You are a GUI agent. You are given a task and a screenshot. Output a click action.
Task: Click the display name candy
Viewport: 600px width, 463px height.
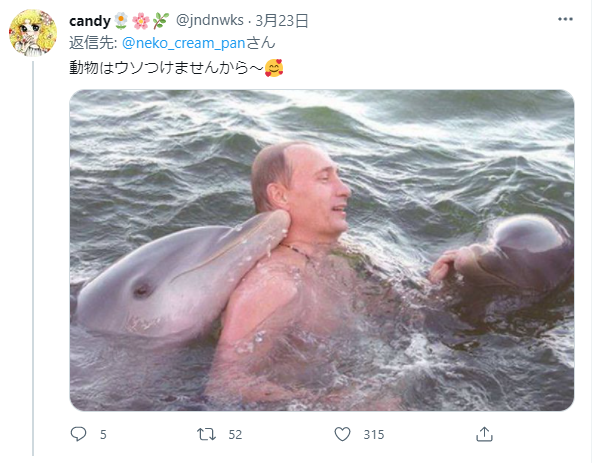(x=90, y=21)
